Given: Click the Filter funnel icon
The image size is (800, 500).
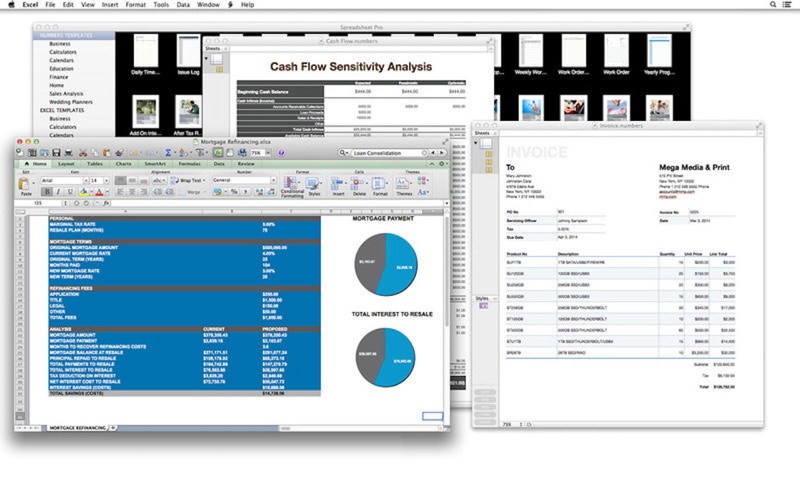Looking at the screenshot, I should point(200,153).
